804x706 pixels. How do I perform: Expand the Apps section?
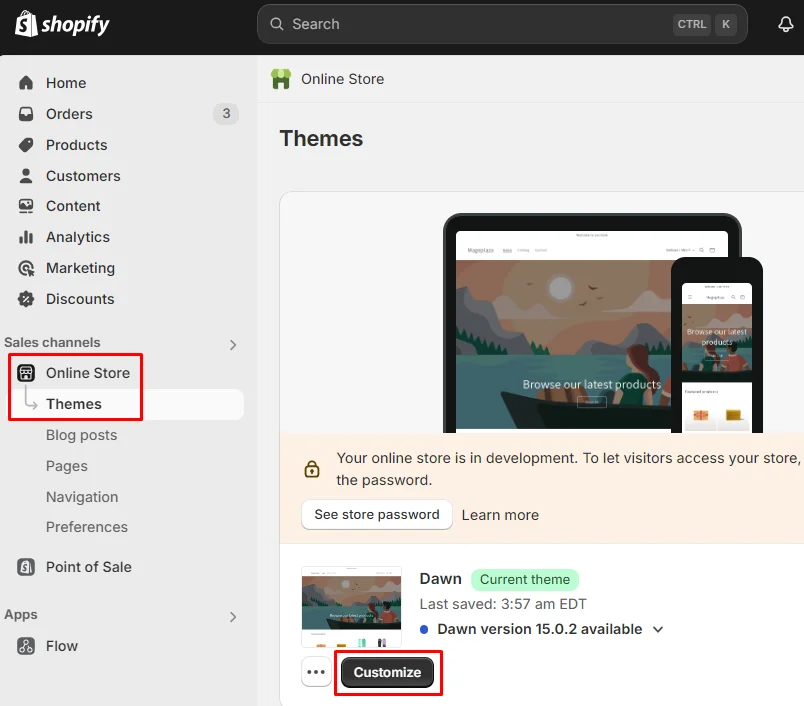click(232, 615)
